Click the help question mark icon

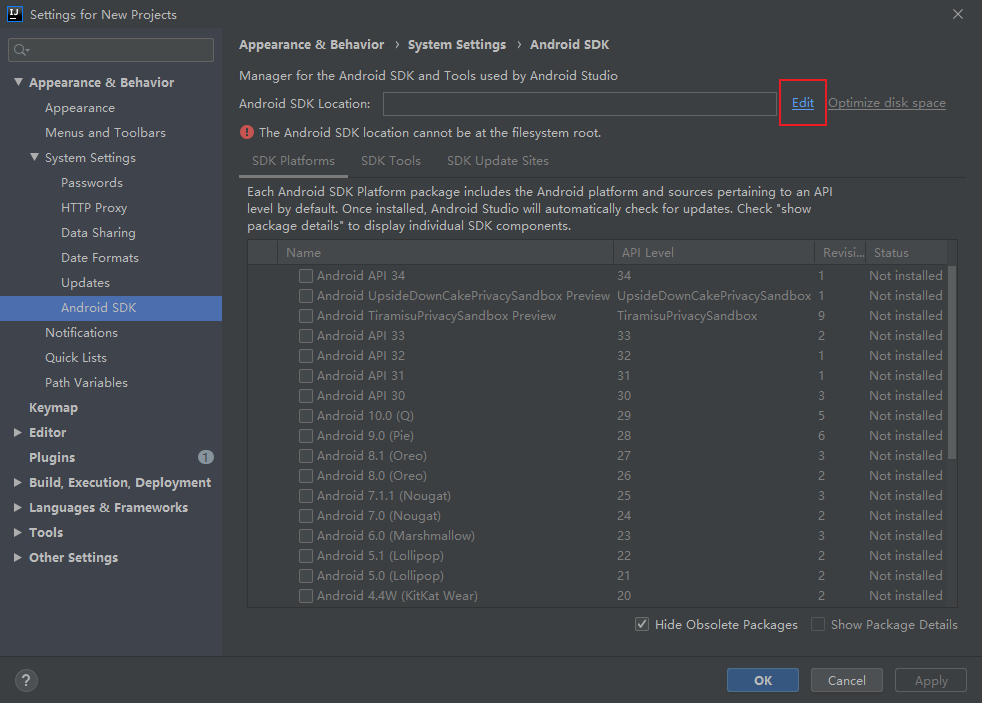(26, 680)
